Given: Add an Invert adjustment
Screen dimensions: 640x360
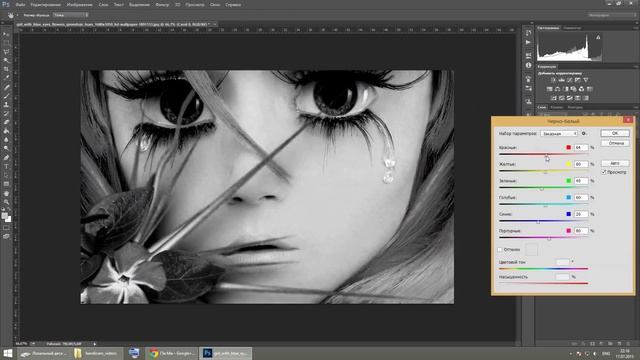Looking at the screenshot, I should click(x=553, y=98).
